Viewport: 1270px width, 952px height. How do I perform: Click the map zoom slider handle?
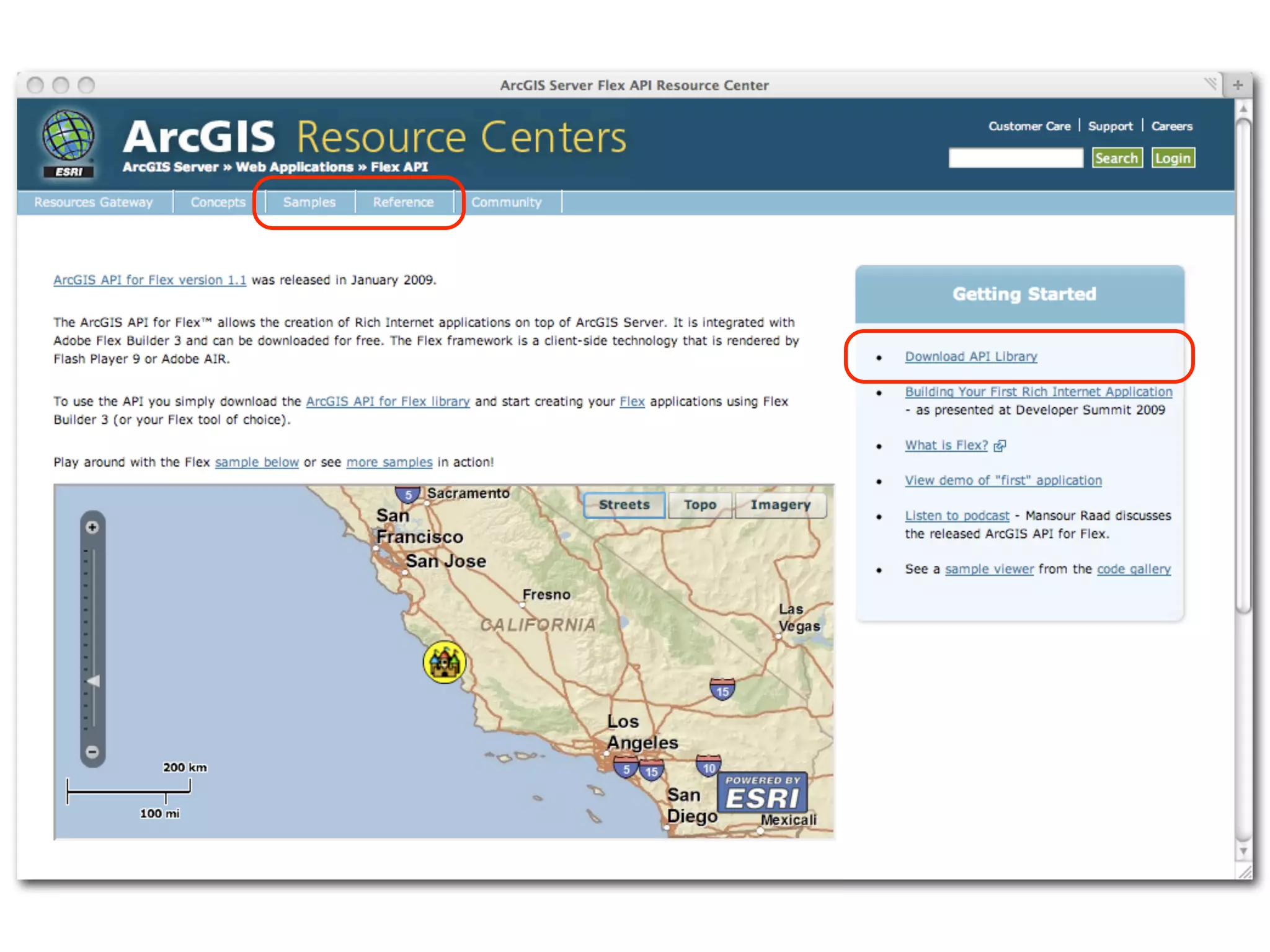[93, 681]
